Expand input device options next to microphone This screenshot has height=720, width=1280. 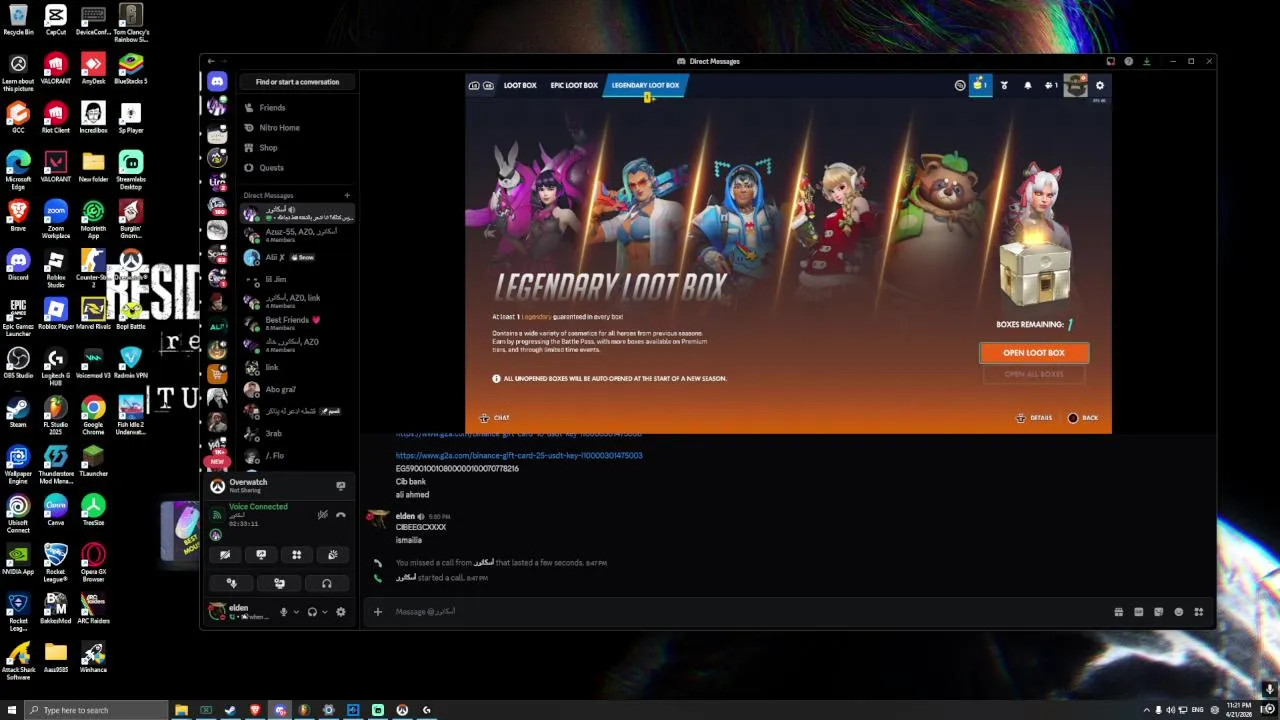(295, 612)
